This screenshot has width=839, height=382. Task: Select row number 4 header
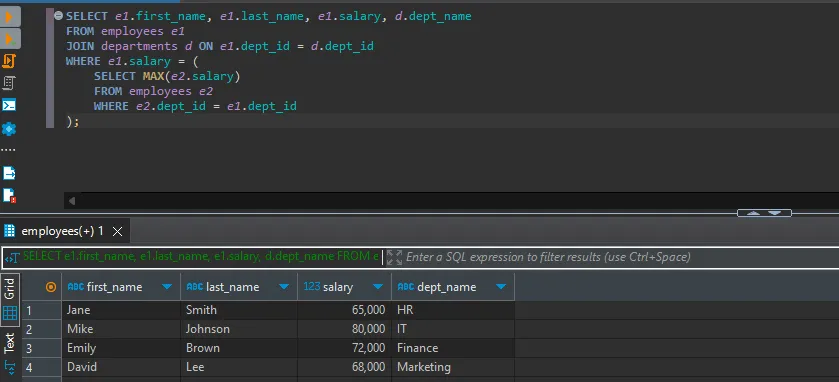click(x=42, y=368)
